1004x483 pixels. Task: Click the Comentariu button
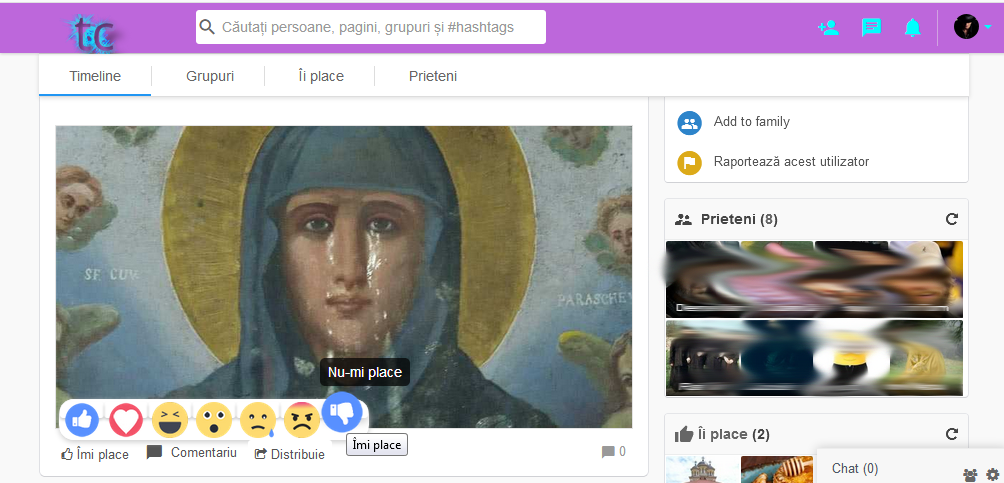pyautogui.click(x=191, y=453)
